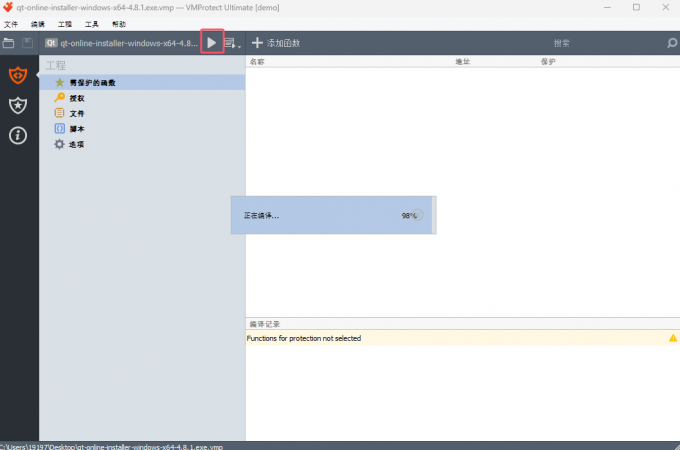This screenshot has width=680, height=450.
Task: Click the yellow warning icon in log
Action: coord(672,338)
